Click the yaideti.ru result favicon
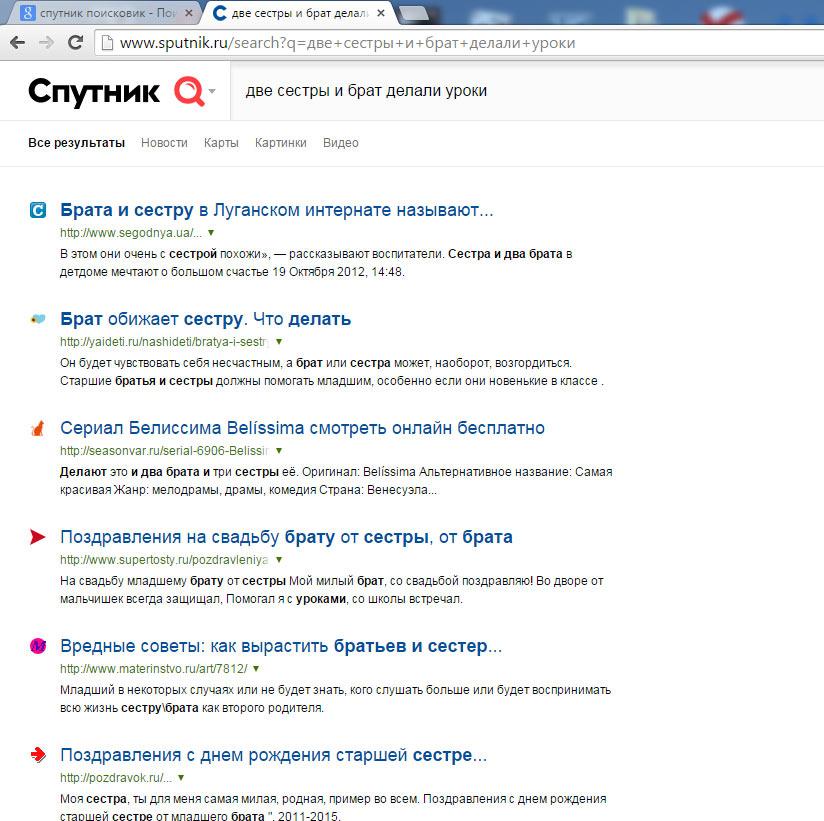The width and height of the screenshot is (824, 821). coord(38,319)
